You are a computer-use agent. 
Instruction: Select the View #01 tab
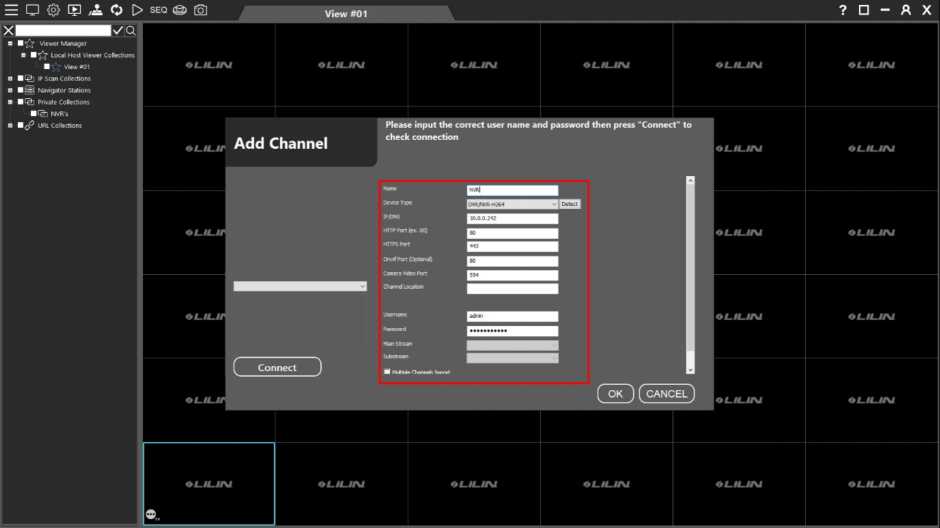coord(347,14)
